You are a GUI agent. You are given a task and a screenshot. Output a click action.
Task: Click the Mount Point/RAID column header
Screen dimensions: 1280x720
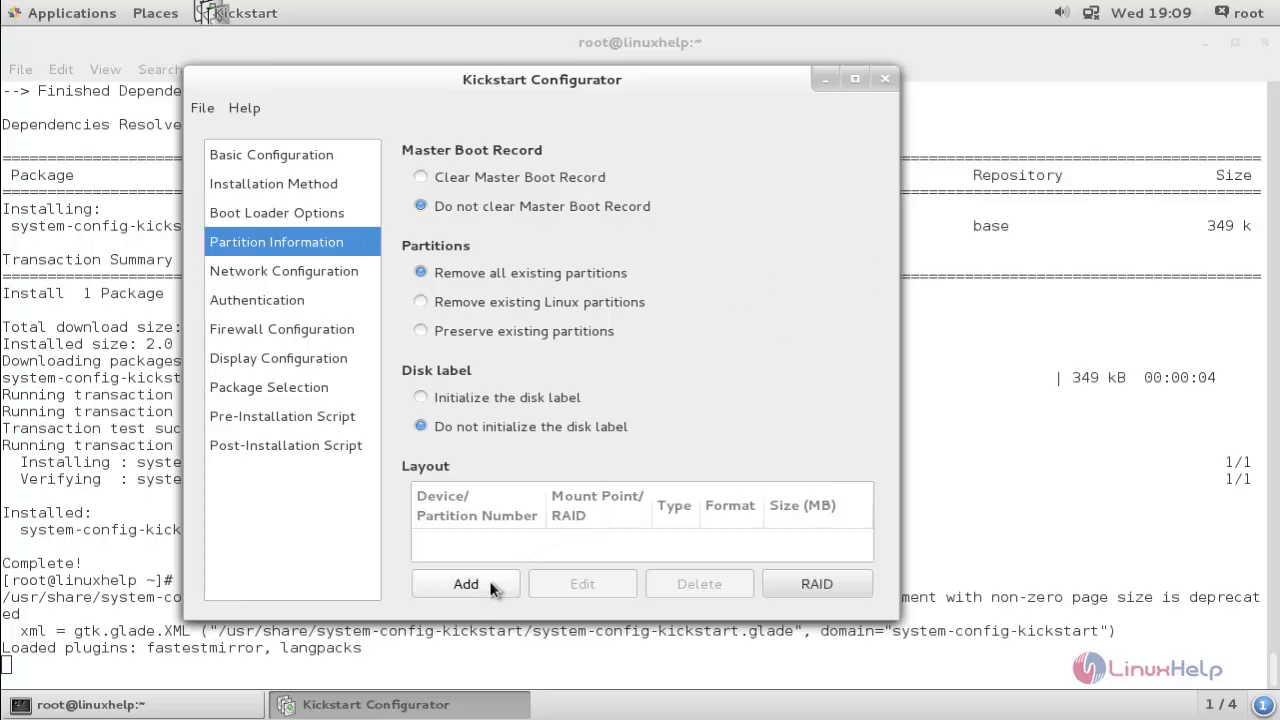pyautogui.click(x=598, y=506)
